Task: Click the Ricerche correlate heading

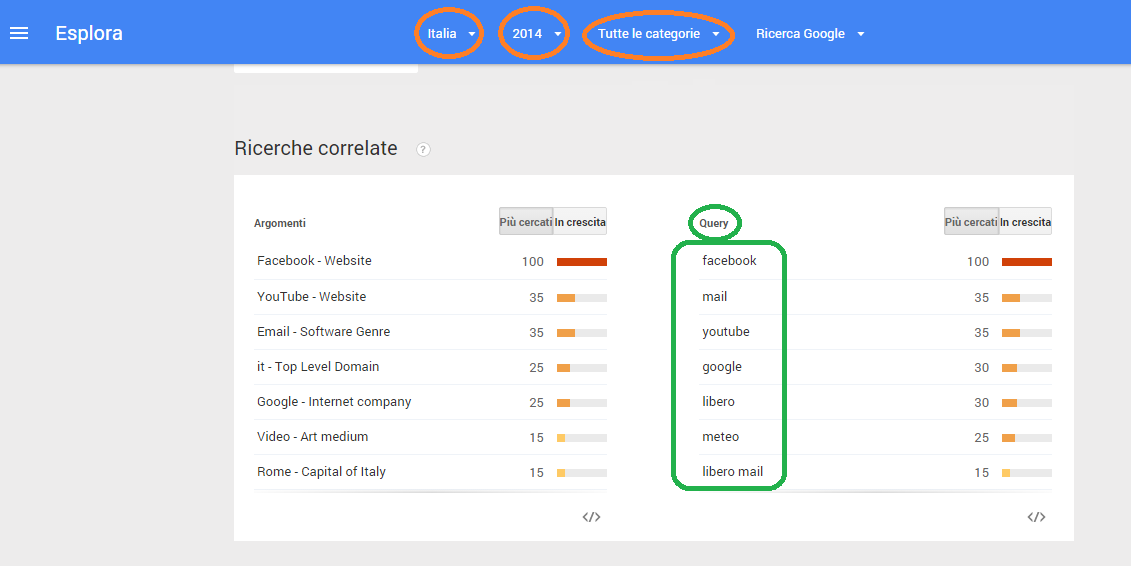Action: pos(316,148)
